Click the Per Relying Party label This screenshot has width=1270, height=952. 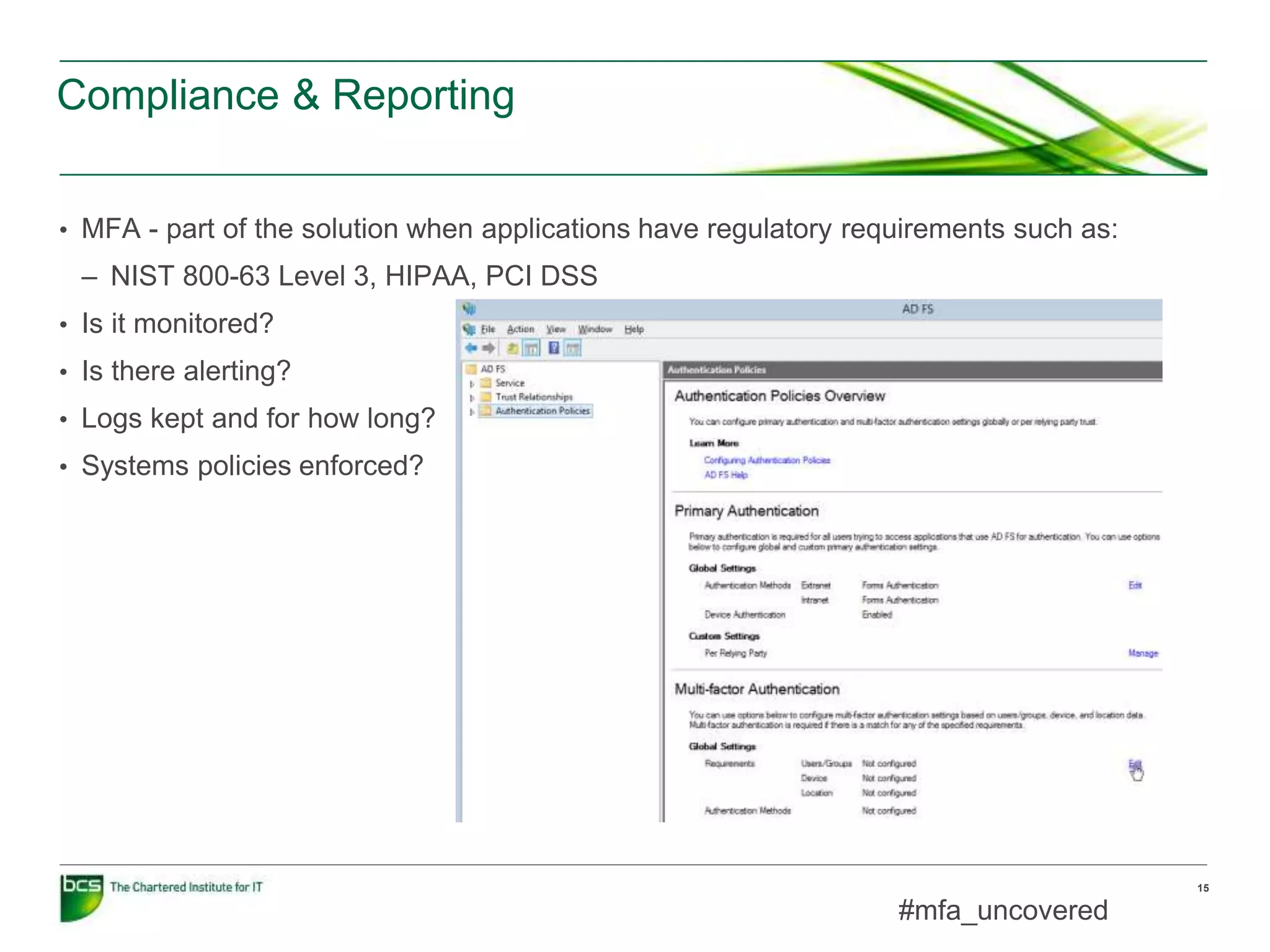[x=735, y=653]
